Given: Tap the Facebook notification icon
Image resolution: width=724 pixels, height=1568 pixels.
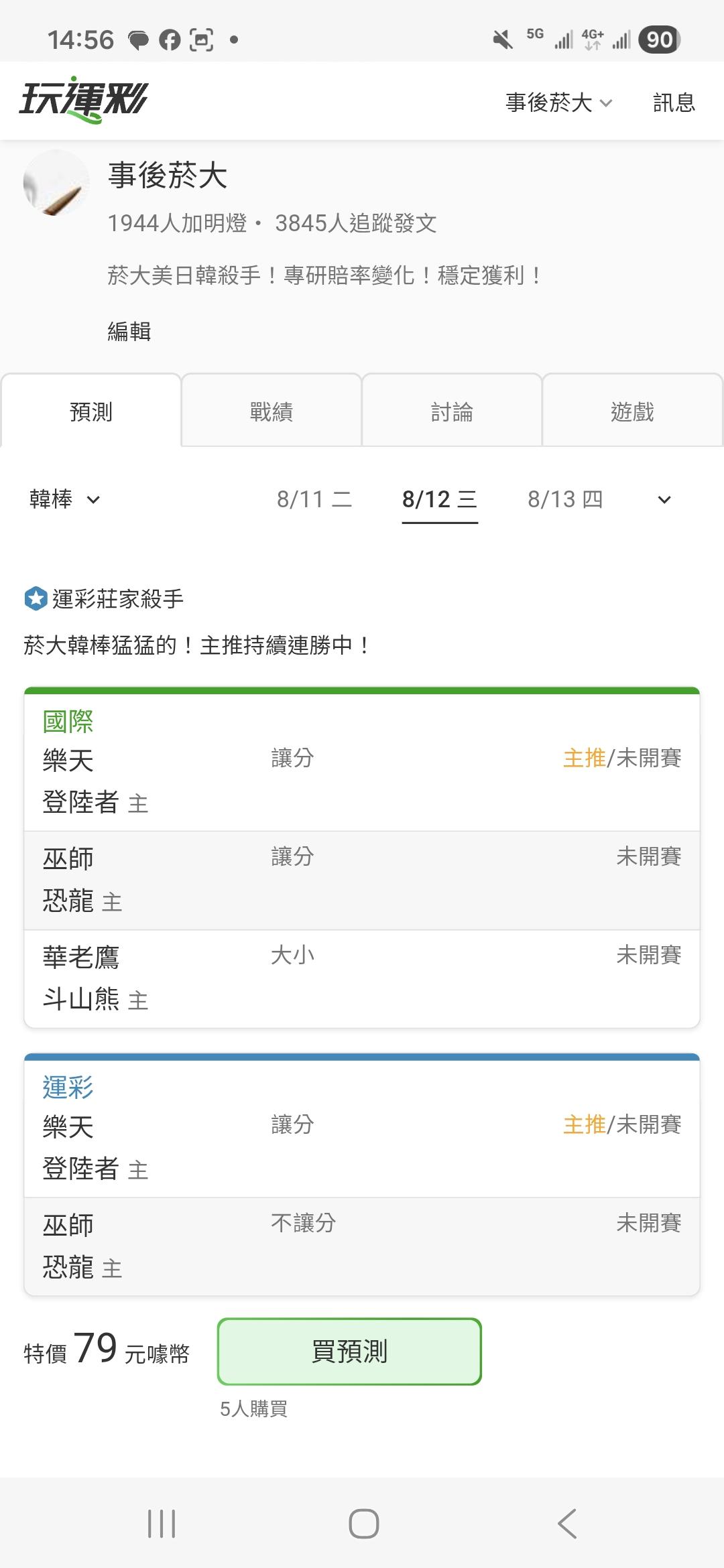Looking at the screenshot, I should (170, 40).
